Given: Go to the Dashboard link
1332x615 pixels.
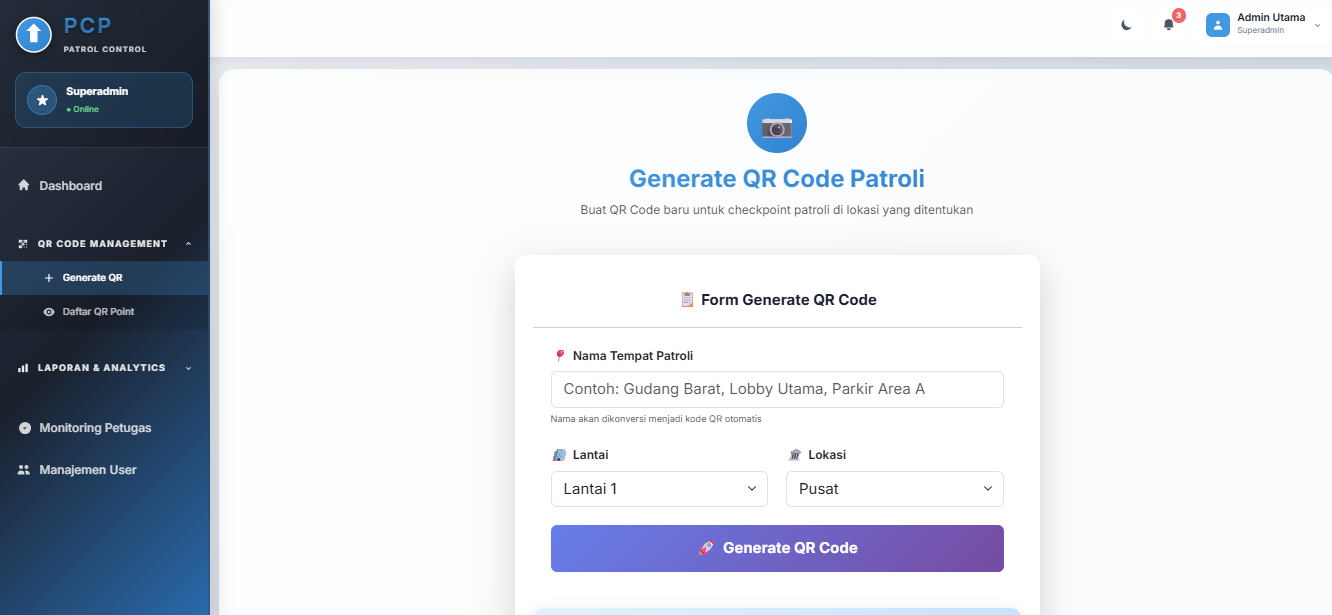Looking at the screenshot, I should point(70,186).
